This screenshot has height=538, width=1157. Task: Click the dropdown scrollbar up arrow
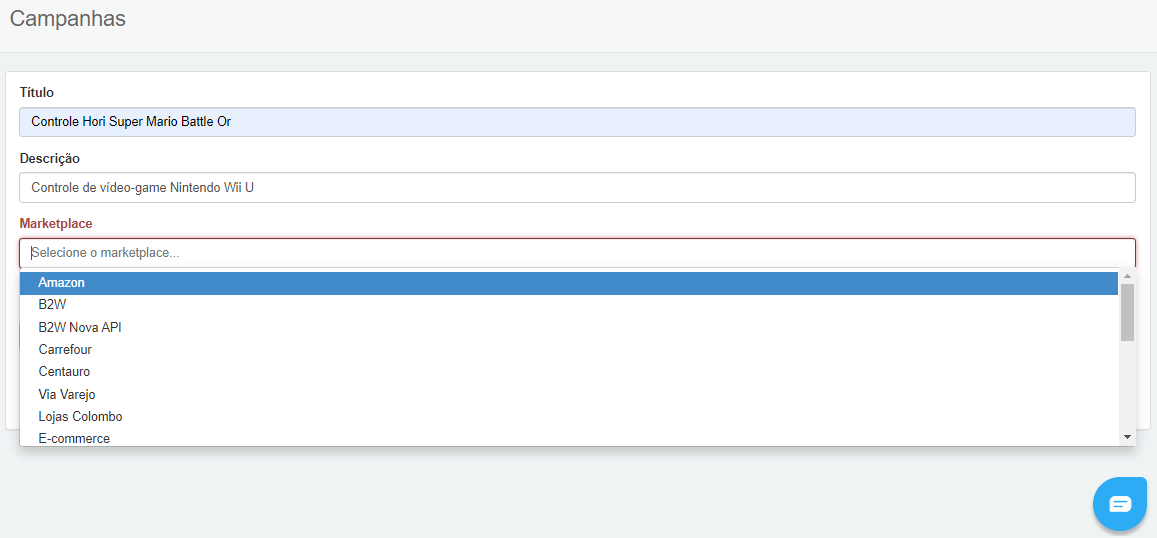click(x=1127, y=276)
